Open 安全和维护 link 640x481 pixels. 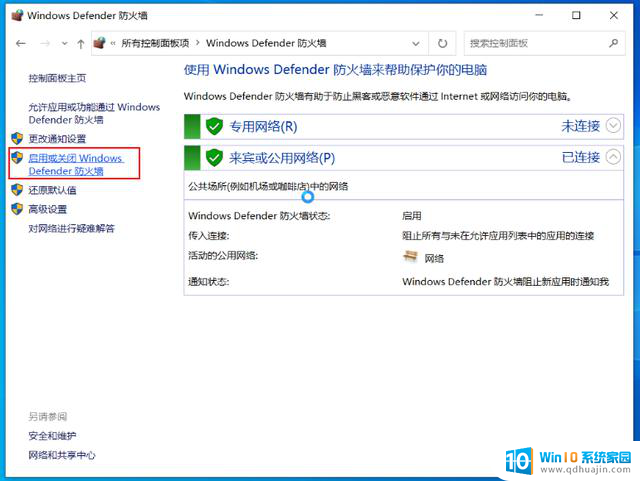pos(52,436)
